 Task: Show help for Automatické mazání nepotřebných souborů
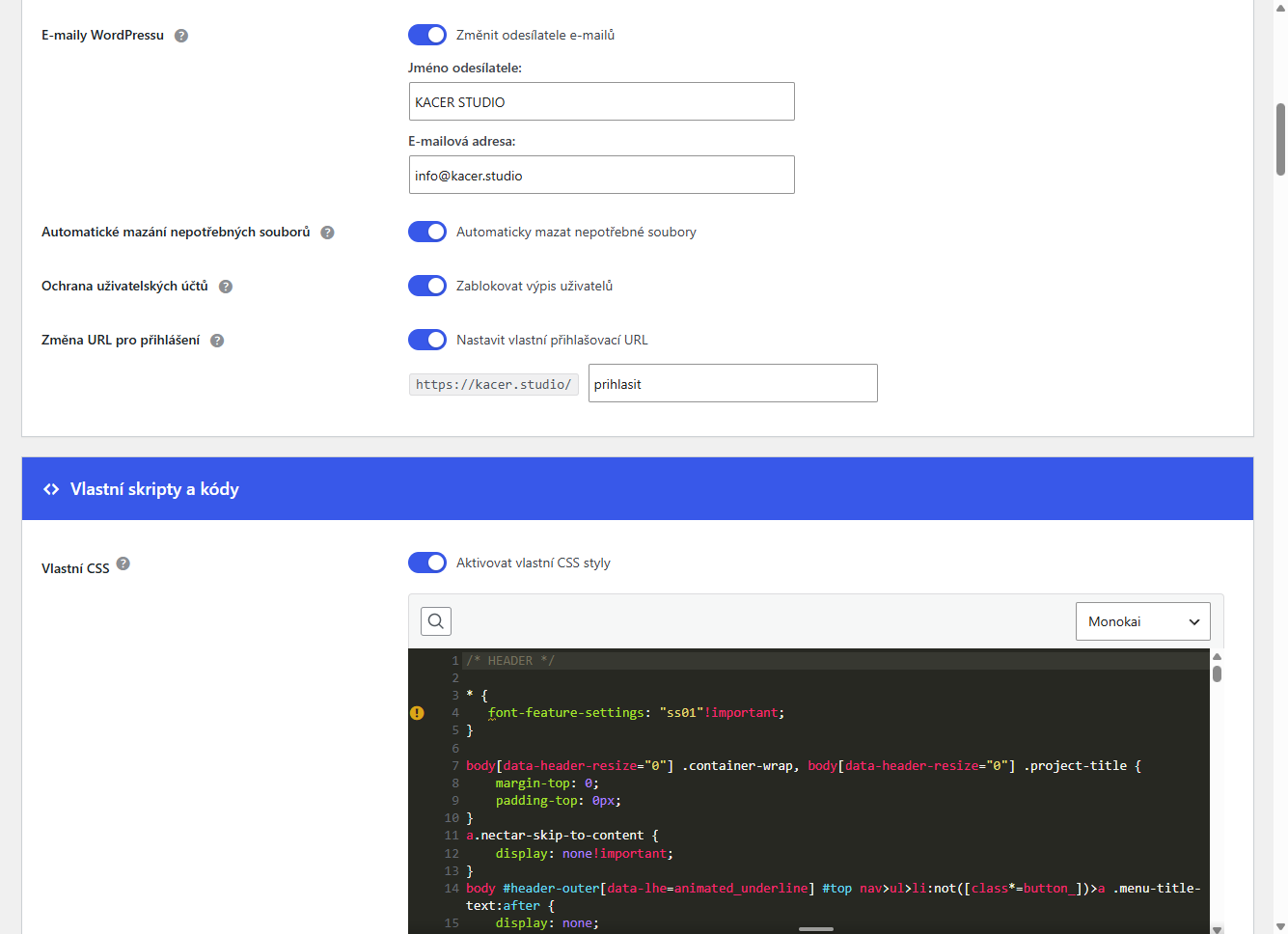[328, 233]
